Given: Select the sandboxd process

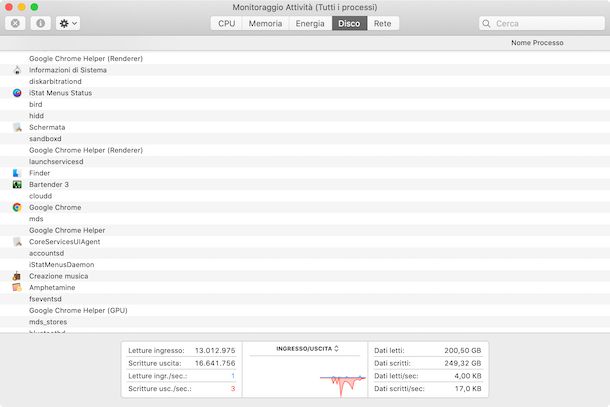Looking at the screenshot, I should (45, 139).
